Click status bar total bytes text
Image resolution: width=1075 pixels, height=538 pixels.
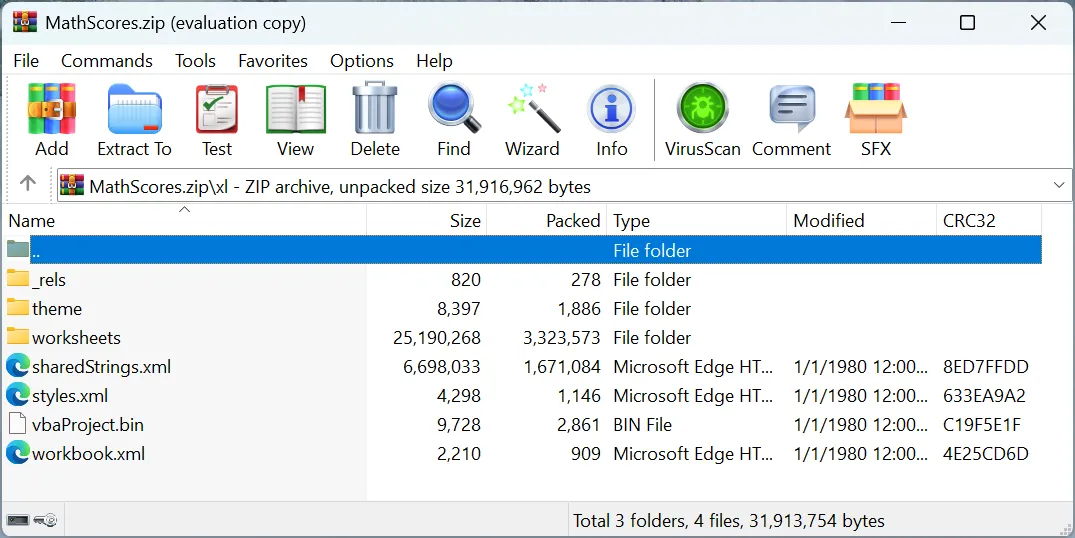729,521
